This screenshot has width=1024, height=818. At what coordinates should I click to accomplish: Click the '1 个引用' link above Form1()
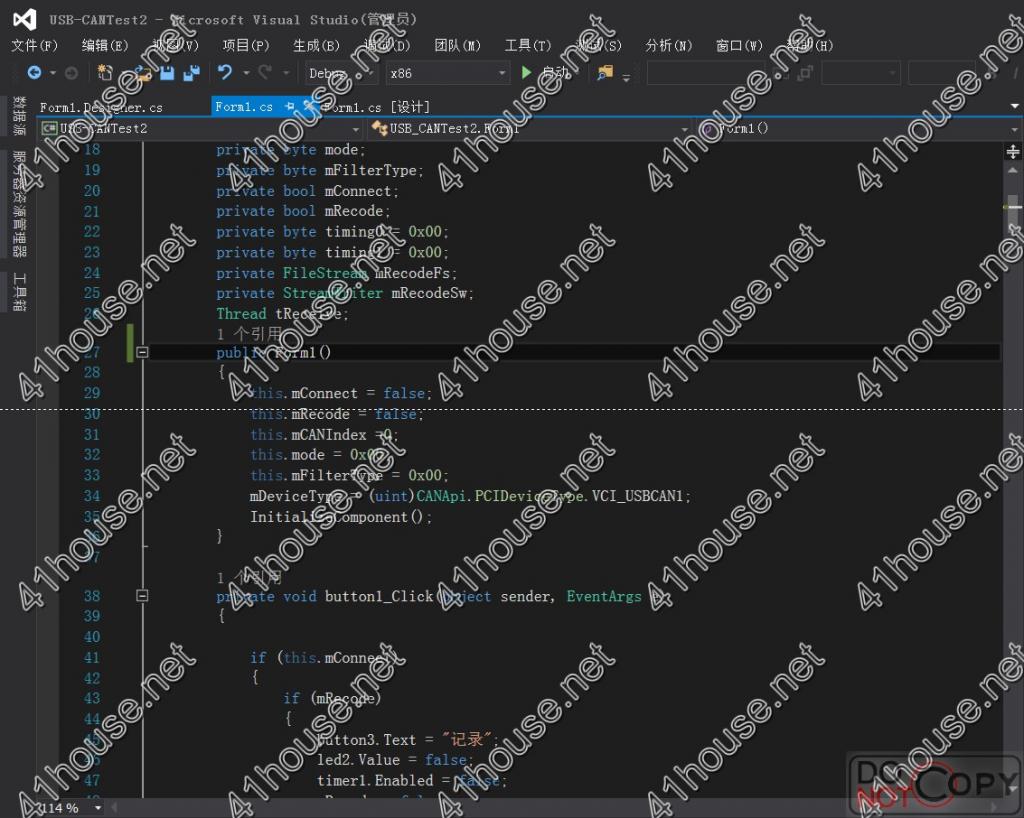click(249, 334)
